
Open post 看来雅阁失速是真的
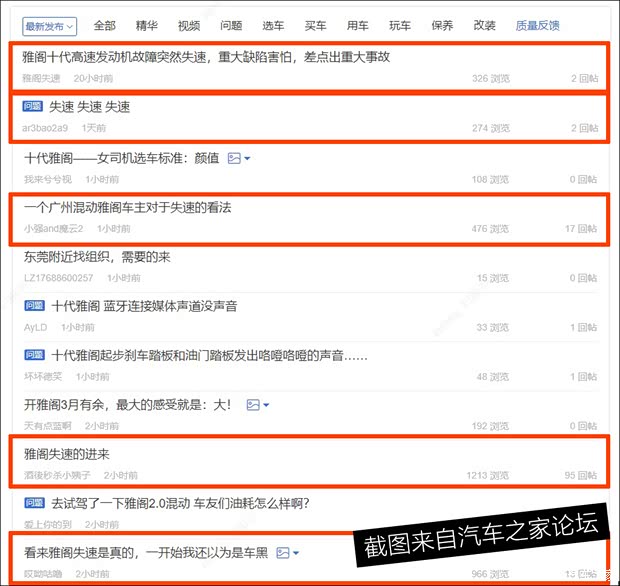click(x=146, y=552)
